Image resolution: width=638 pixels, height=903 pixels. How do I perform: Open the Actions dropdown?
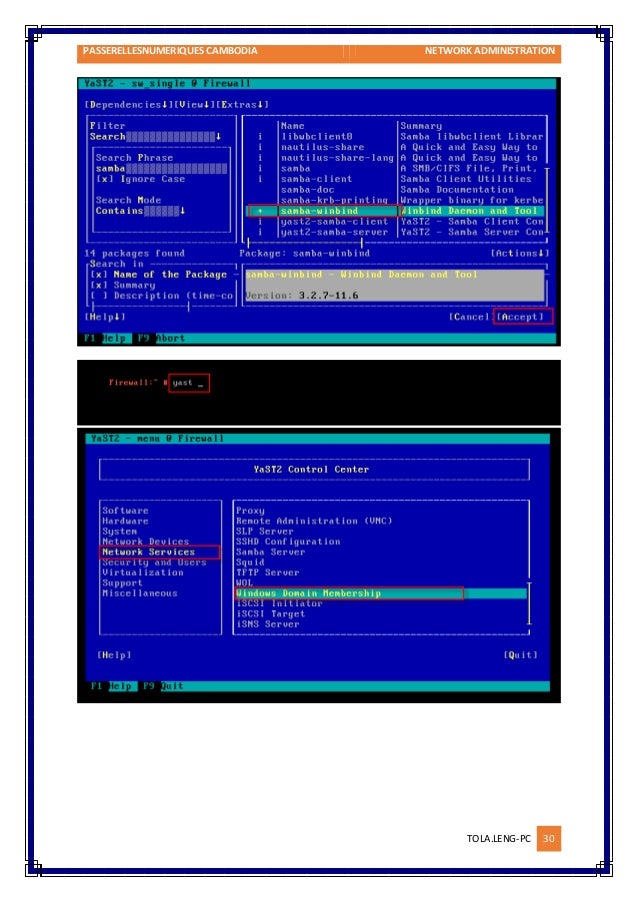[519, 253]
